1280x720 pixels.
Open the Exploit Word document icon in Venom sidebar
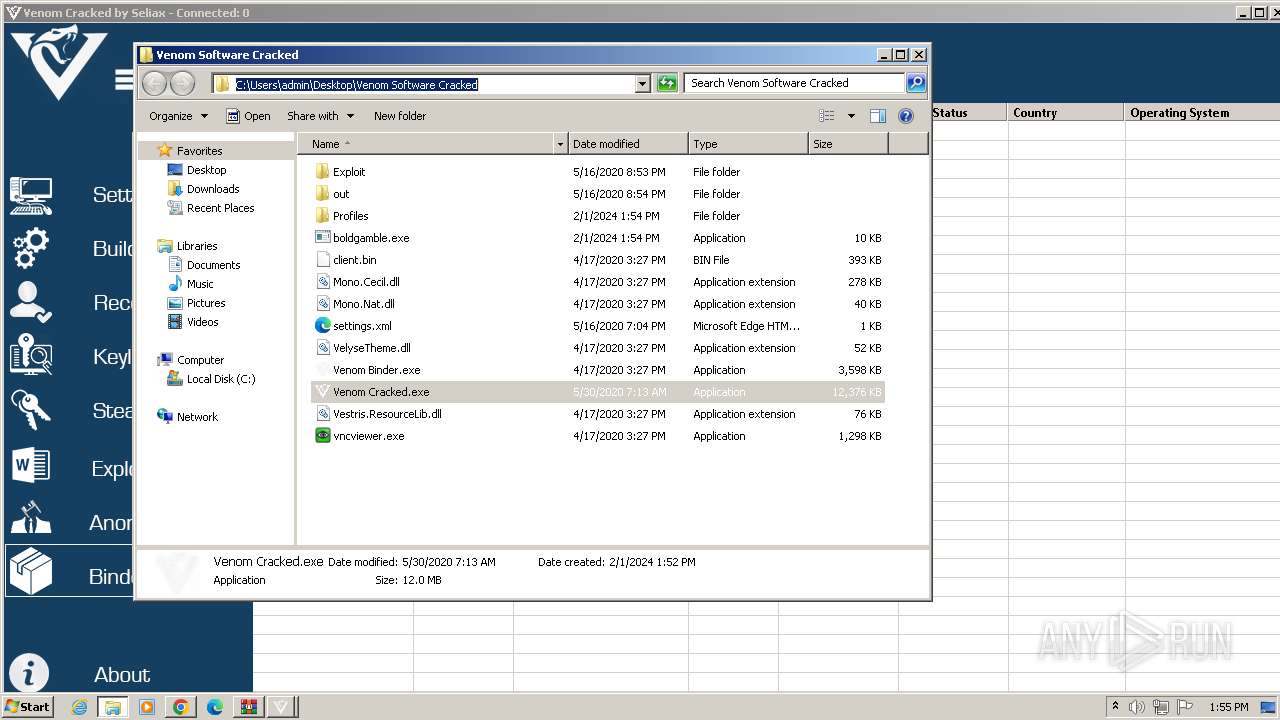[31, 466]
